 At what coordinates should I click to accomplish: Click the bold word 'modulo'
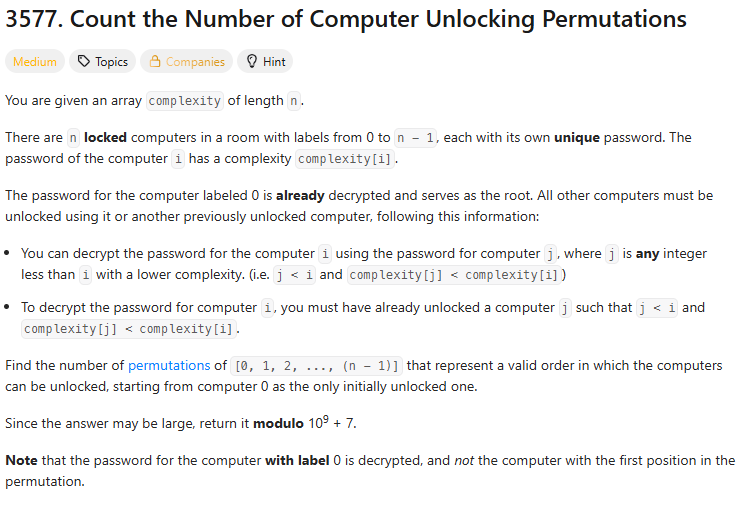click(x=278, y=423)
